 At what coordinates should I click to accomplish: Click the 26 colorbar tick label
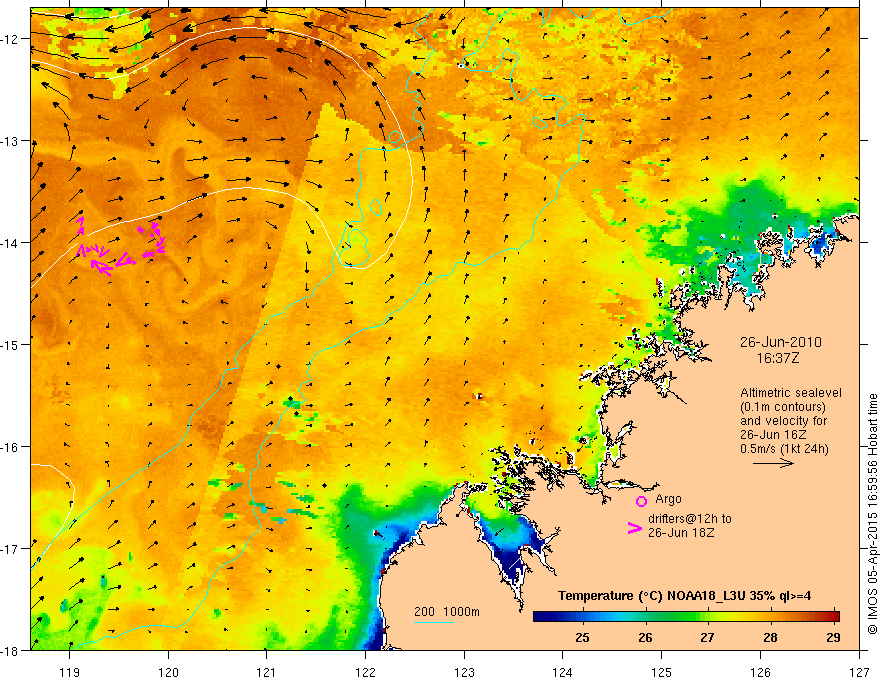645,637
